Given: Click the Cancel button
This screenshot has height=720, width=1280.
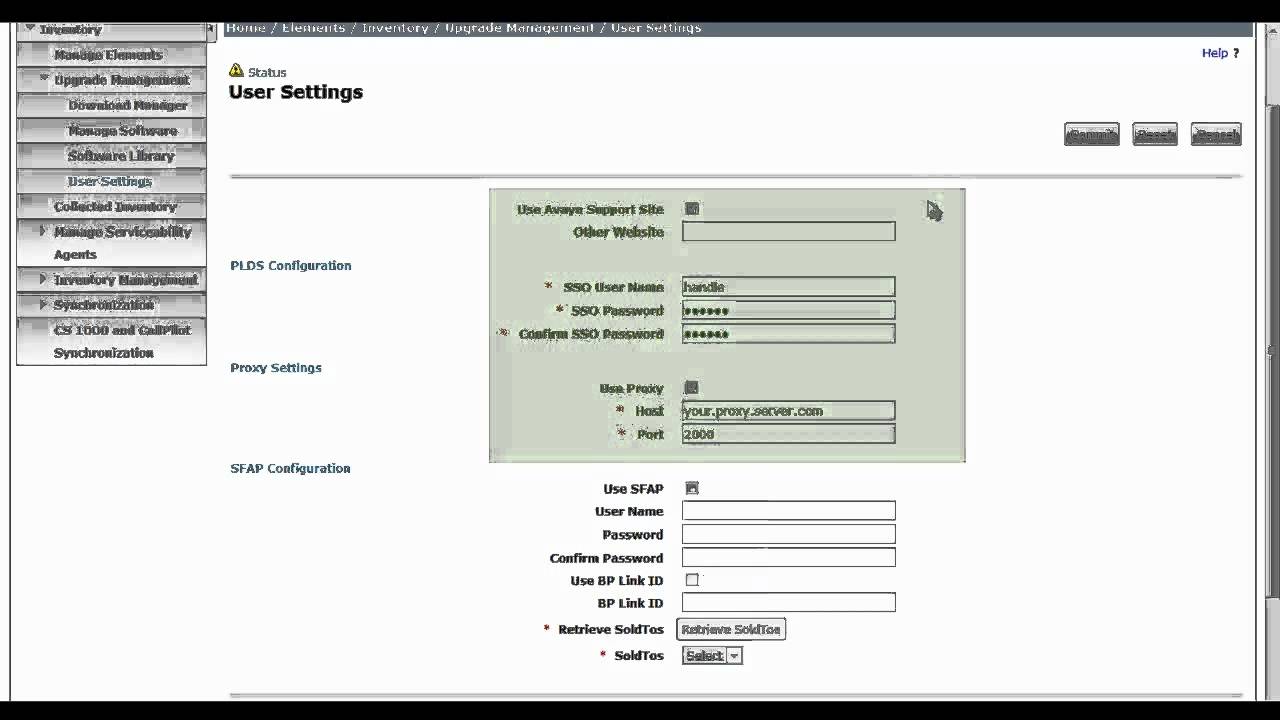Looking at the screenshot, I should 1217,134.
